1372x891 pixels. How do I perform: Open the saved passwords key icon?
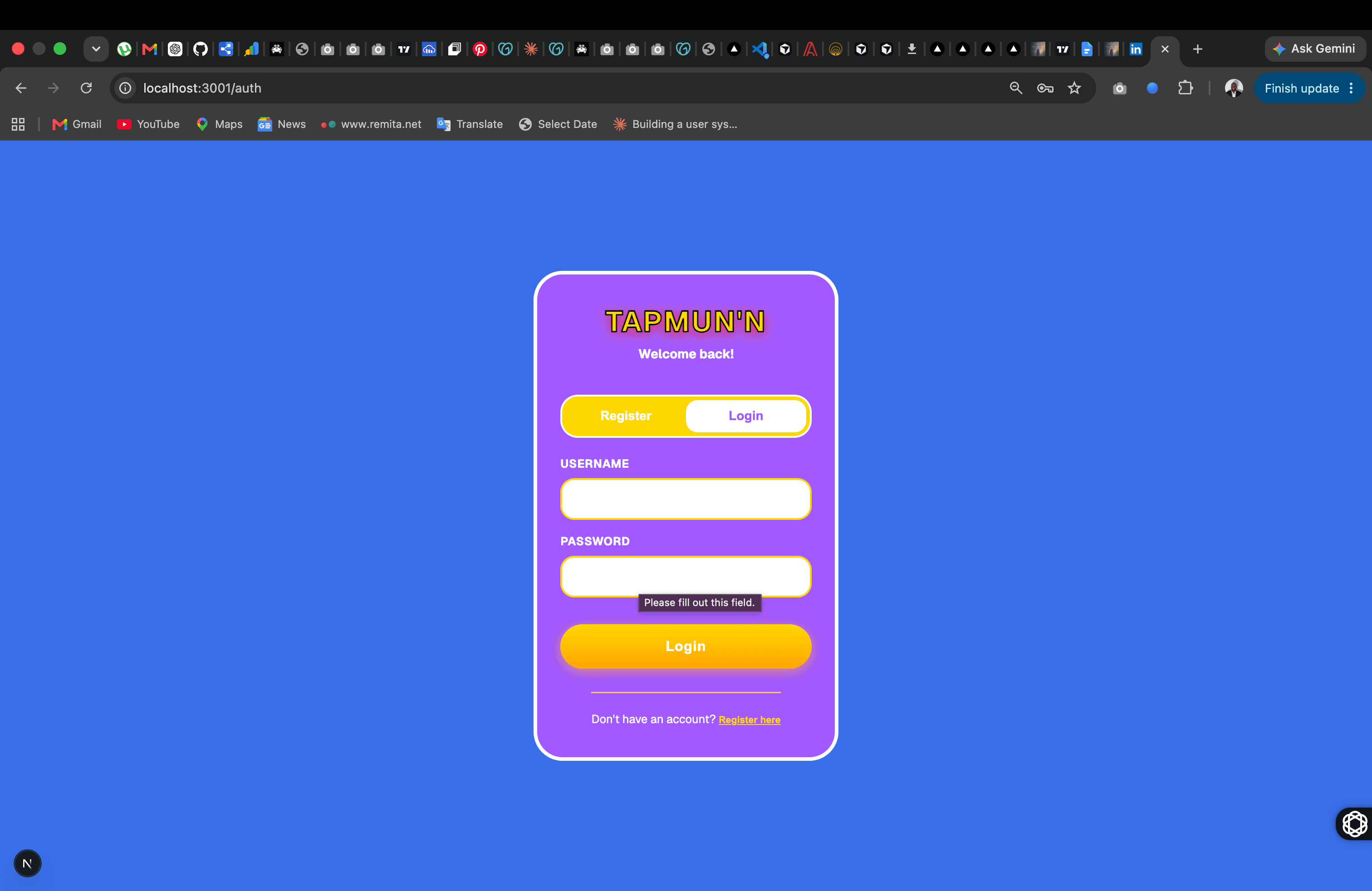point(1045,88)
